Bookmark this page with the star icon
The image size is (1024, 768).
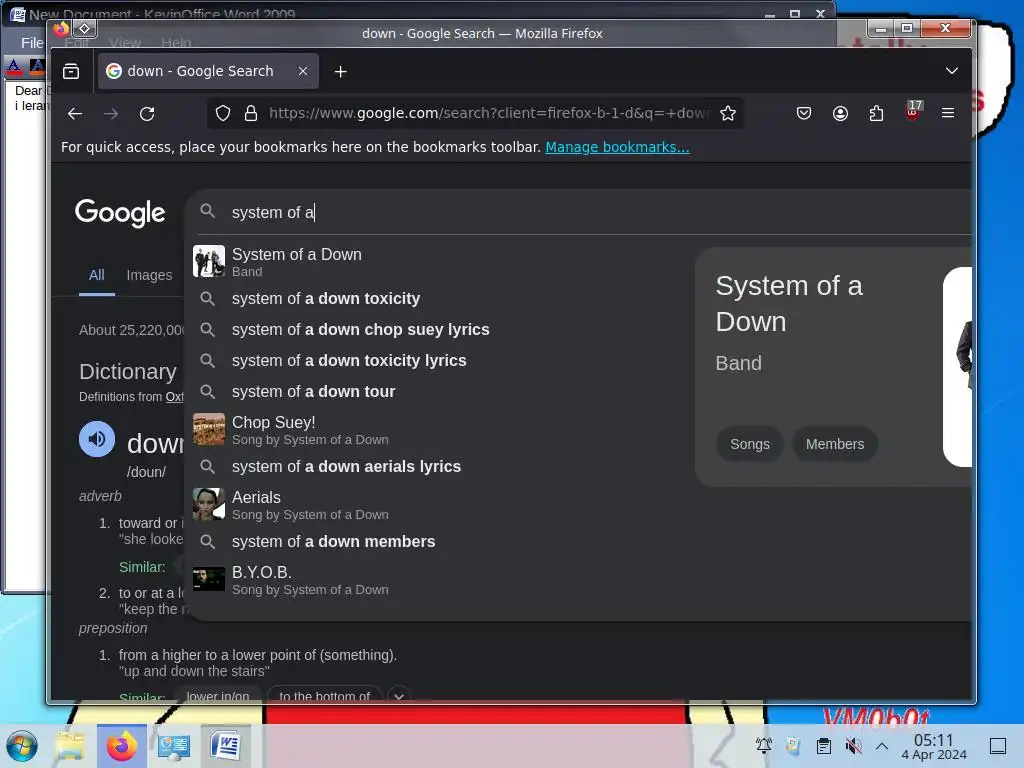(x=728, y=114)
